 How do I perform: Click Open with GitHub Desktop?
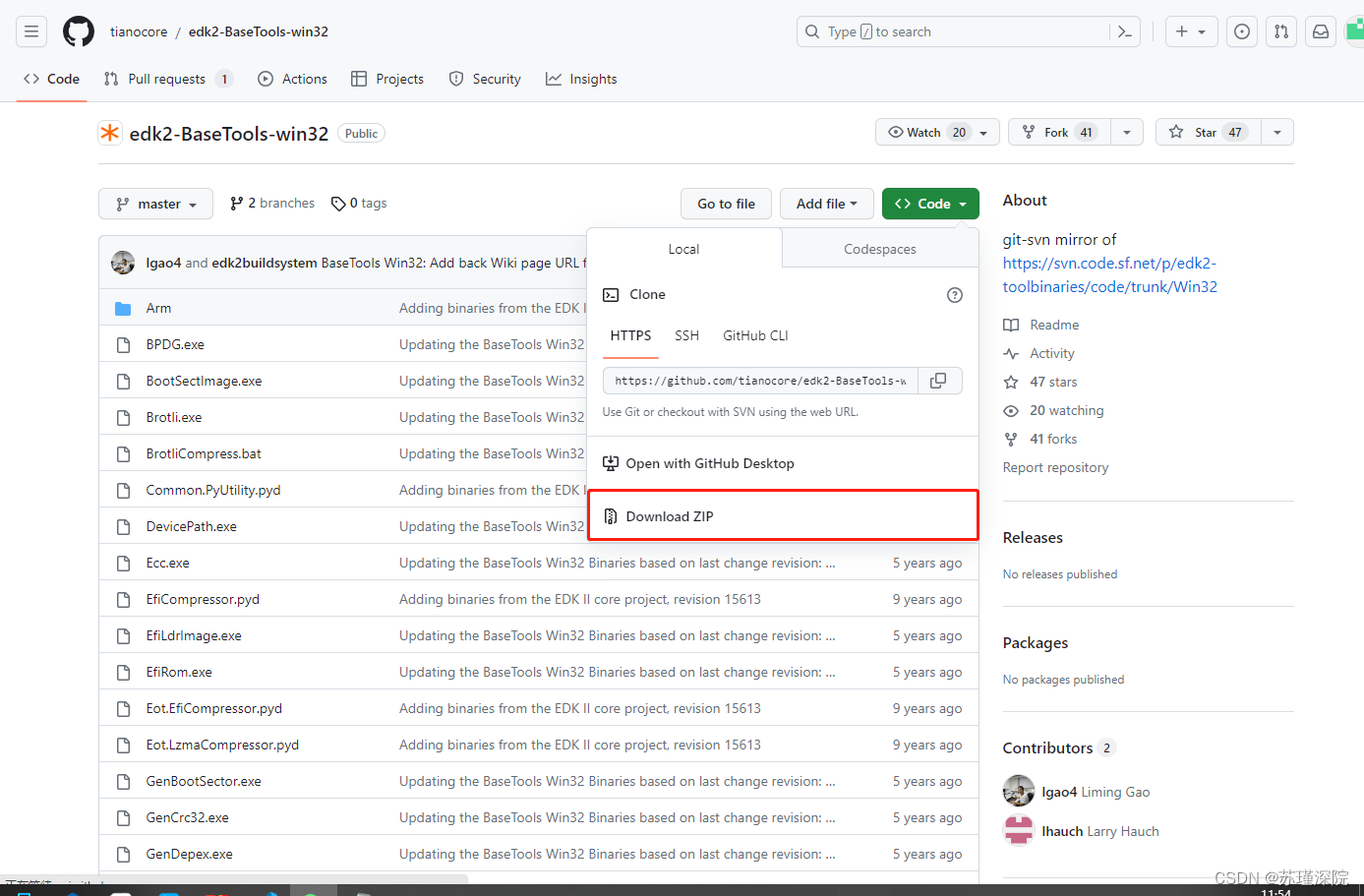point(783,463)
